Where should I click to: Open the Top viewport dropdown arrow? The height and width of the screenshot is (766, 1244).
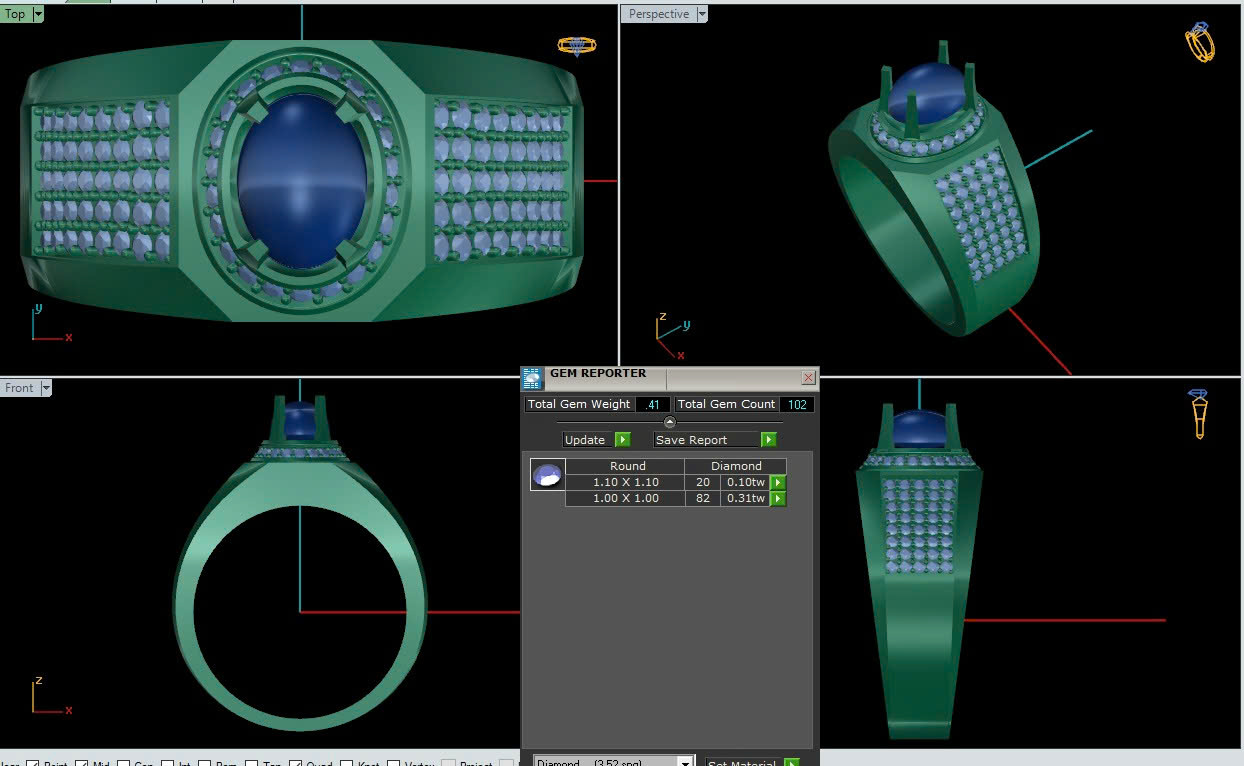pyautogui.click(x=38, y=14)
